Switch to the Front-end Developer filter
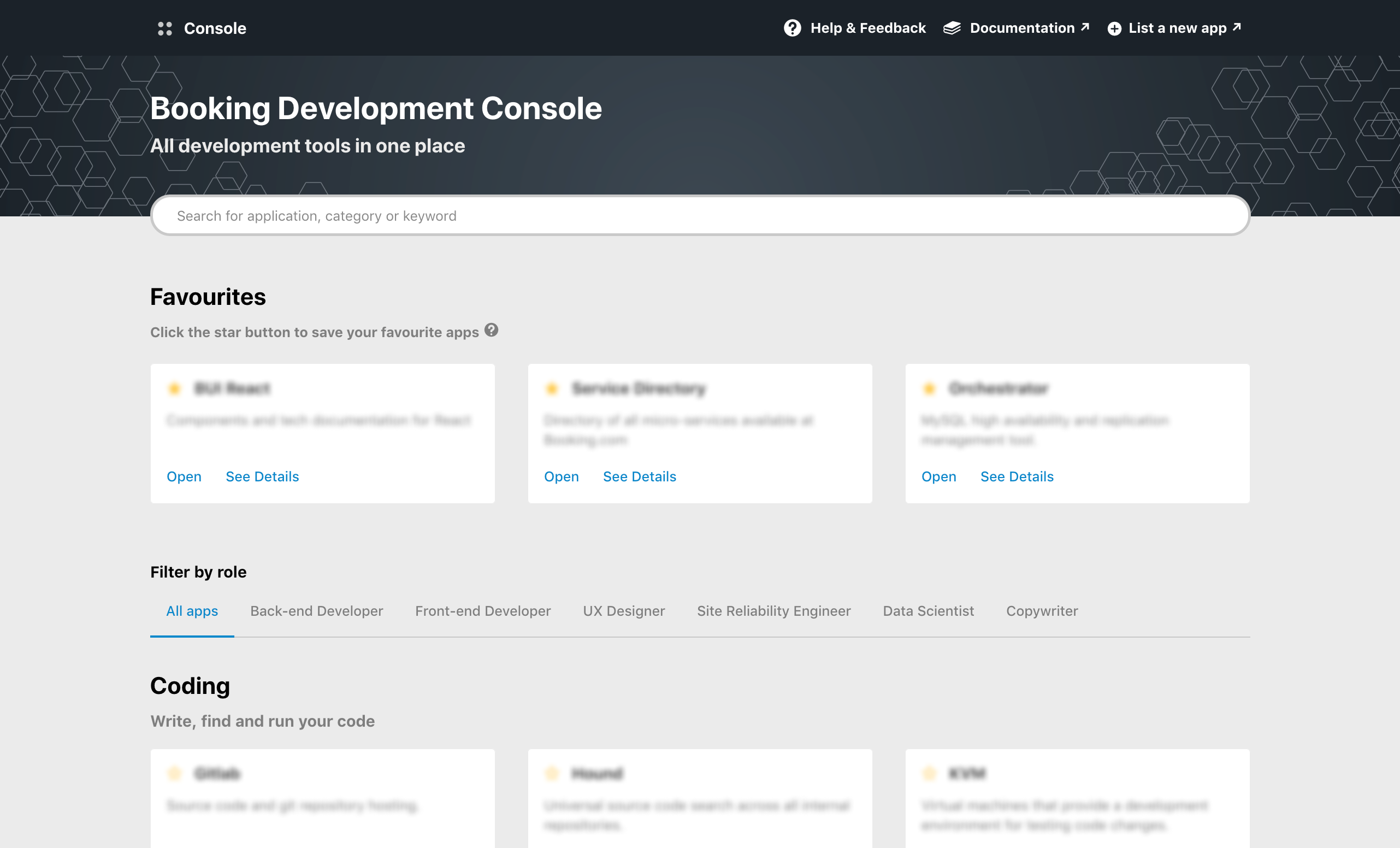This screenshot has width=1400, height=848. point(483,611)
